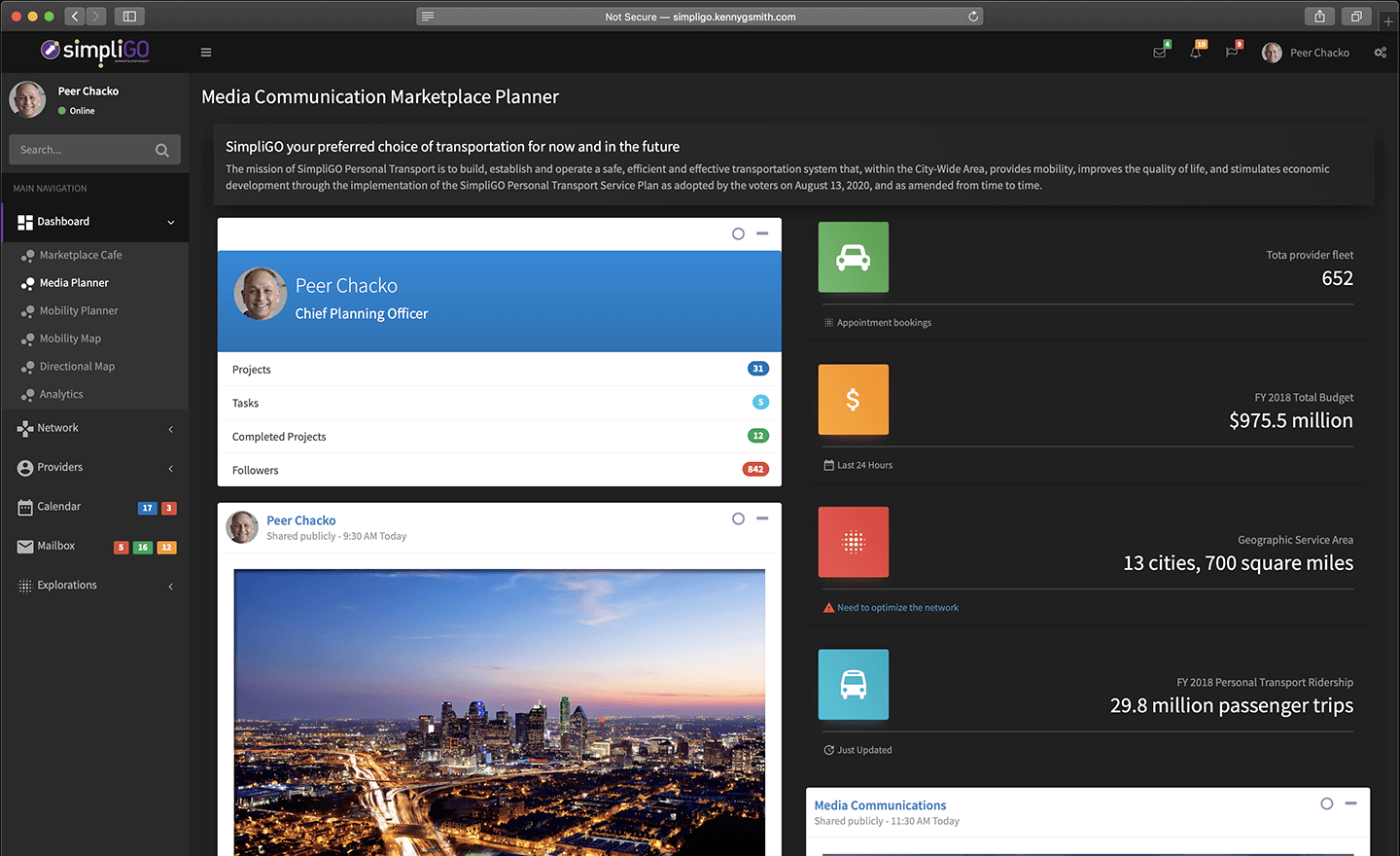Click the green car fleet icon
The image size is (1400, 856).
(x=853, y=257)
